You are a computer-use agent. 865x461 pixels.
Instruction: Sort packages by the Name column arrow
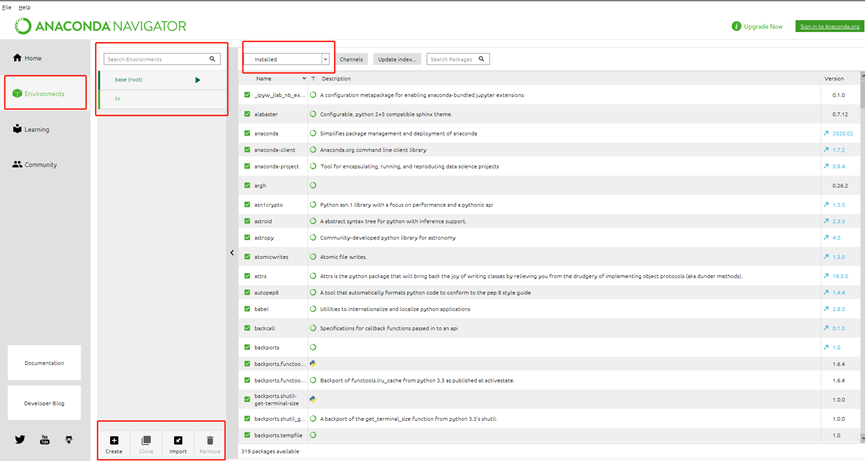[304, 78]
